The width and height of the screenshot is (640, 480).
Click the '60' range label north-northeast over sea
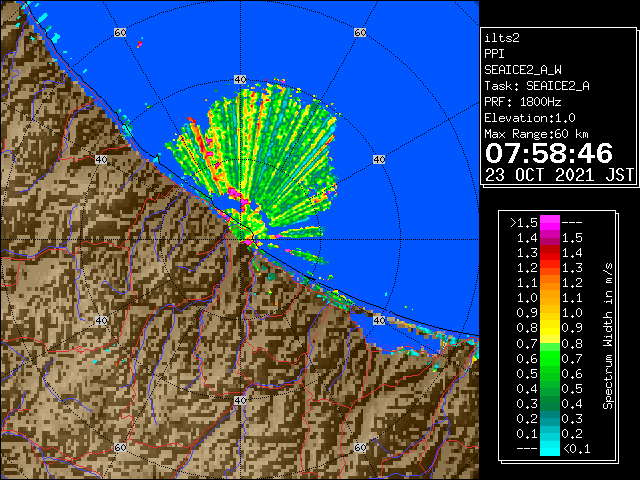360,32
